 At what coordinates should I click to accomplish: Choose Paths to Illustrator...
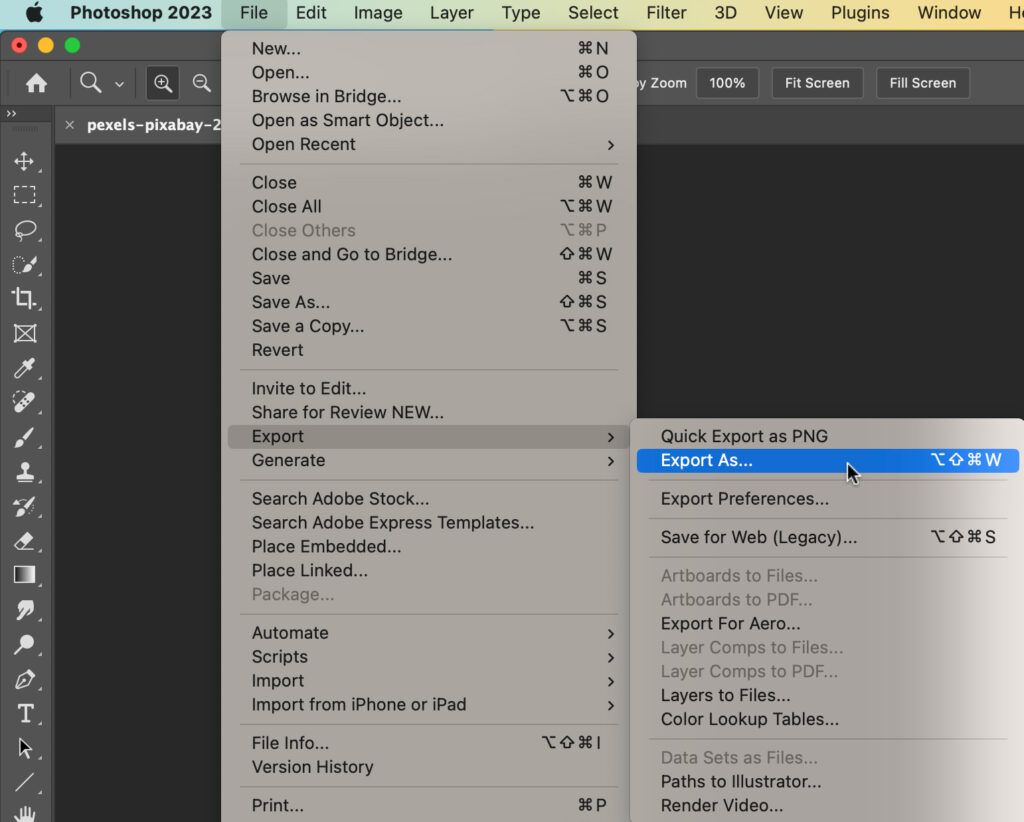[827, 782]
